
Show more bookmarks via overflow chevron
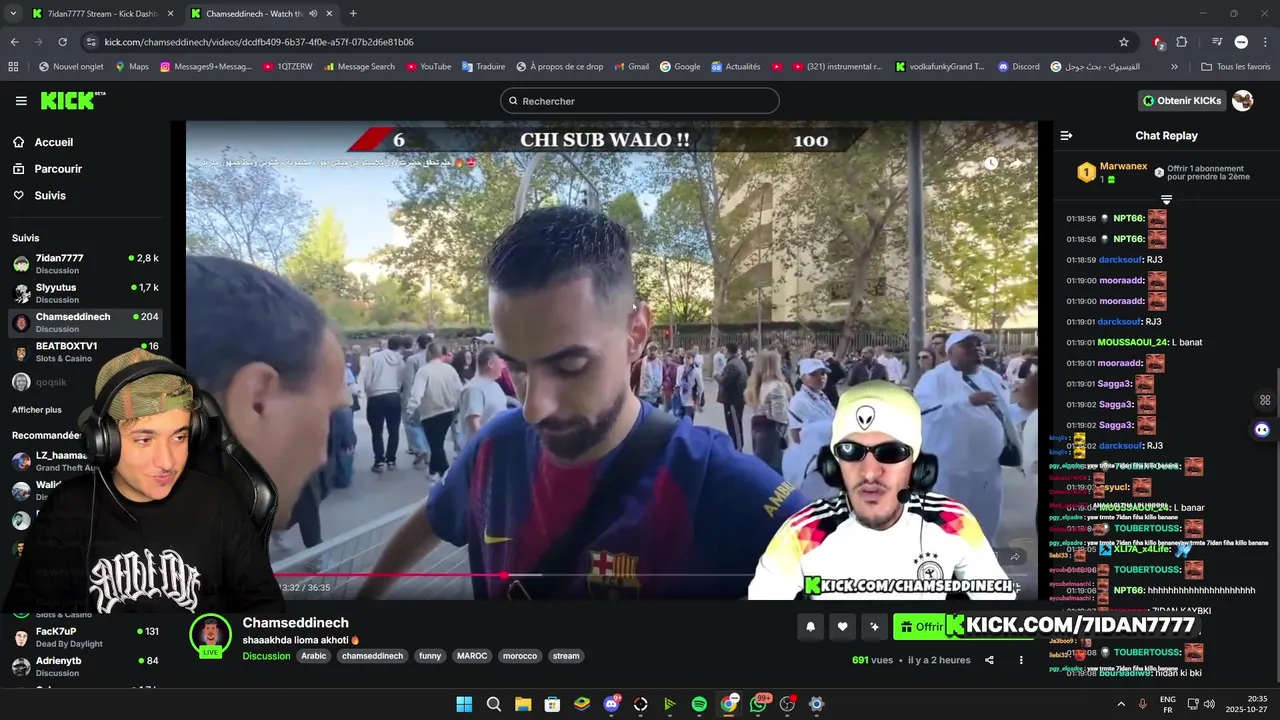pyautogui.click(x=1174, y=67)
